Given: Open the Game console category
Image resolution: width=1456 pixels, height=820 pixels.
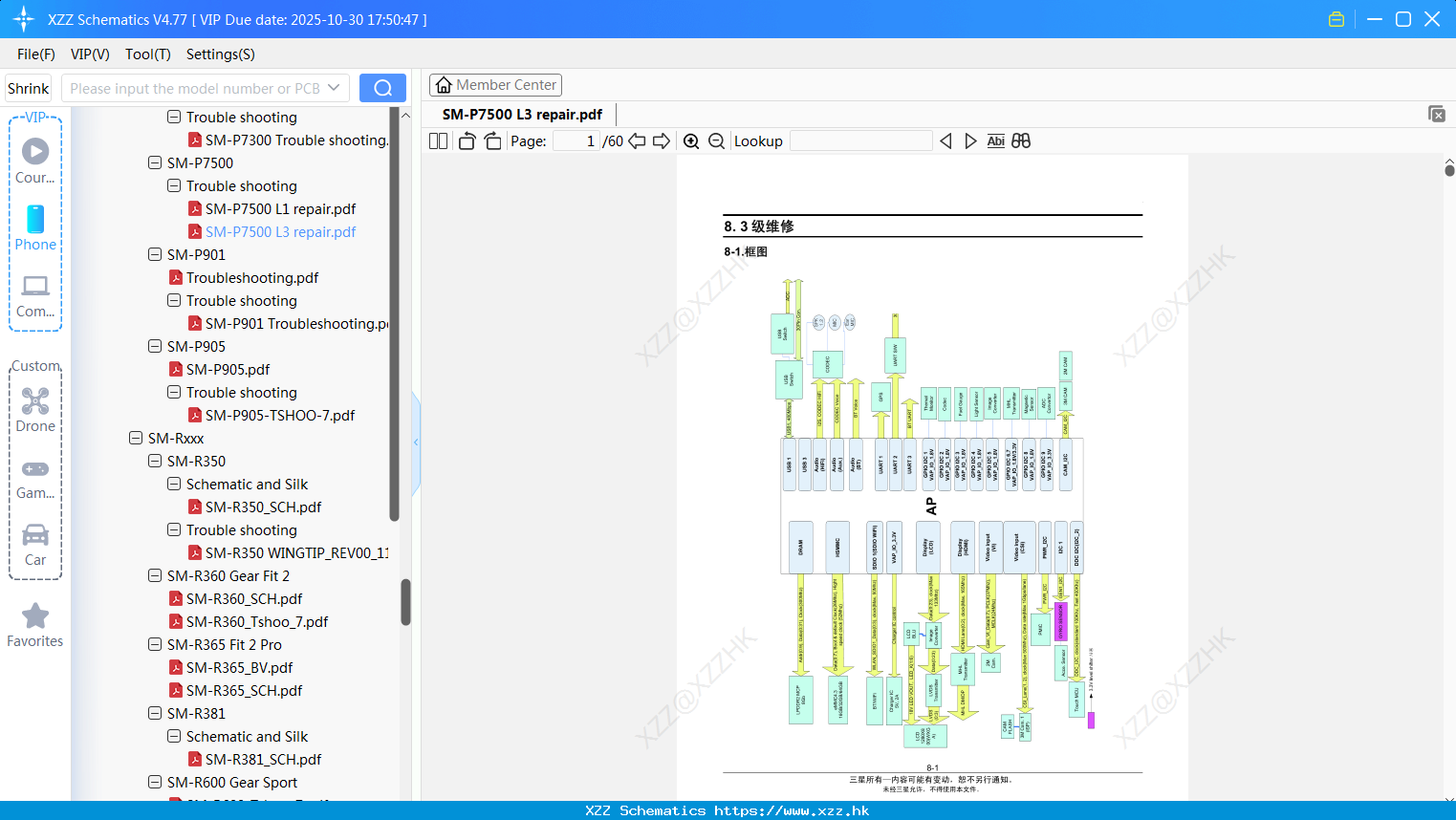Looking at the screenshot, I should pyautogui.click(x=35, y=478).
